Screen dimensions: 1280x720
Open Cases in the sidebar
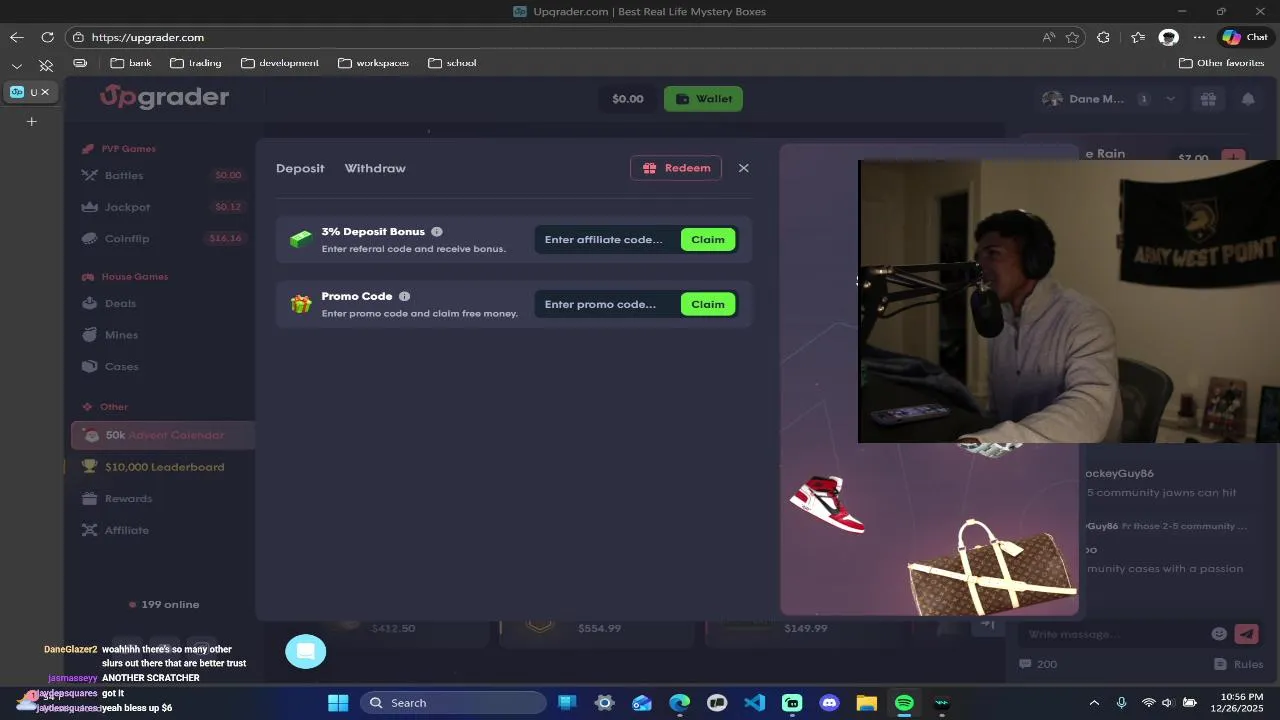(x=121, y=366)
